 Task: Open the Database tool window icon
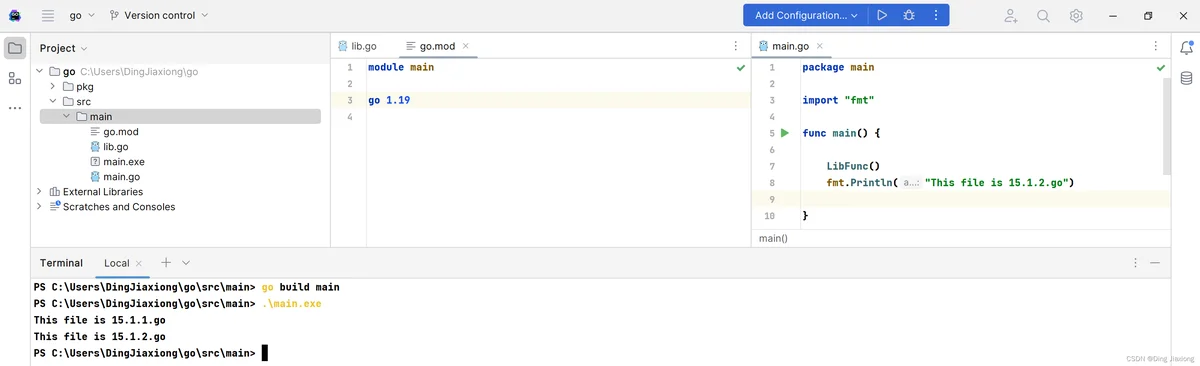tap(1186, 78)
